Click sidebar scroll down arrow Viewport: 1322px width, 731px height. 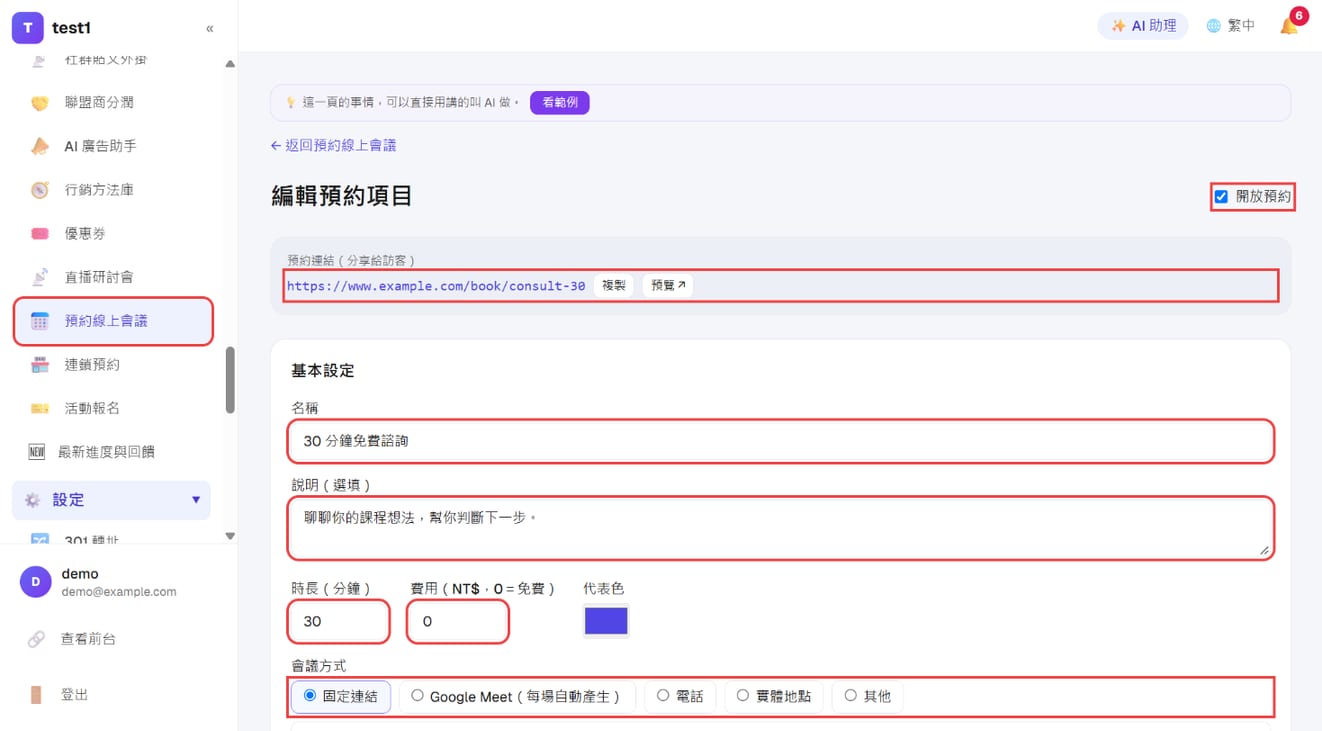coord(230,536)
